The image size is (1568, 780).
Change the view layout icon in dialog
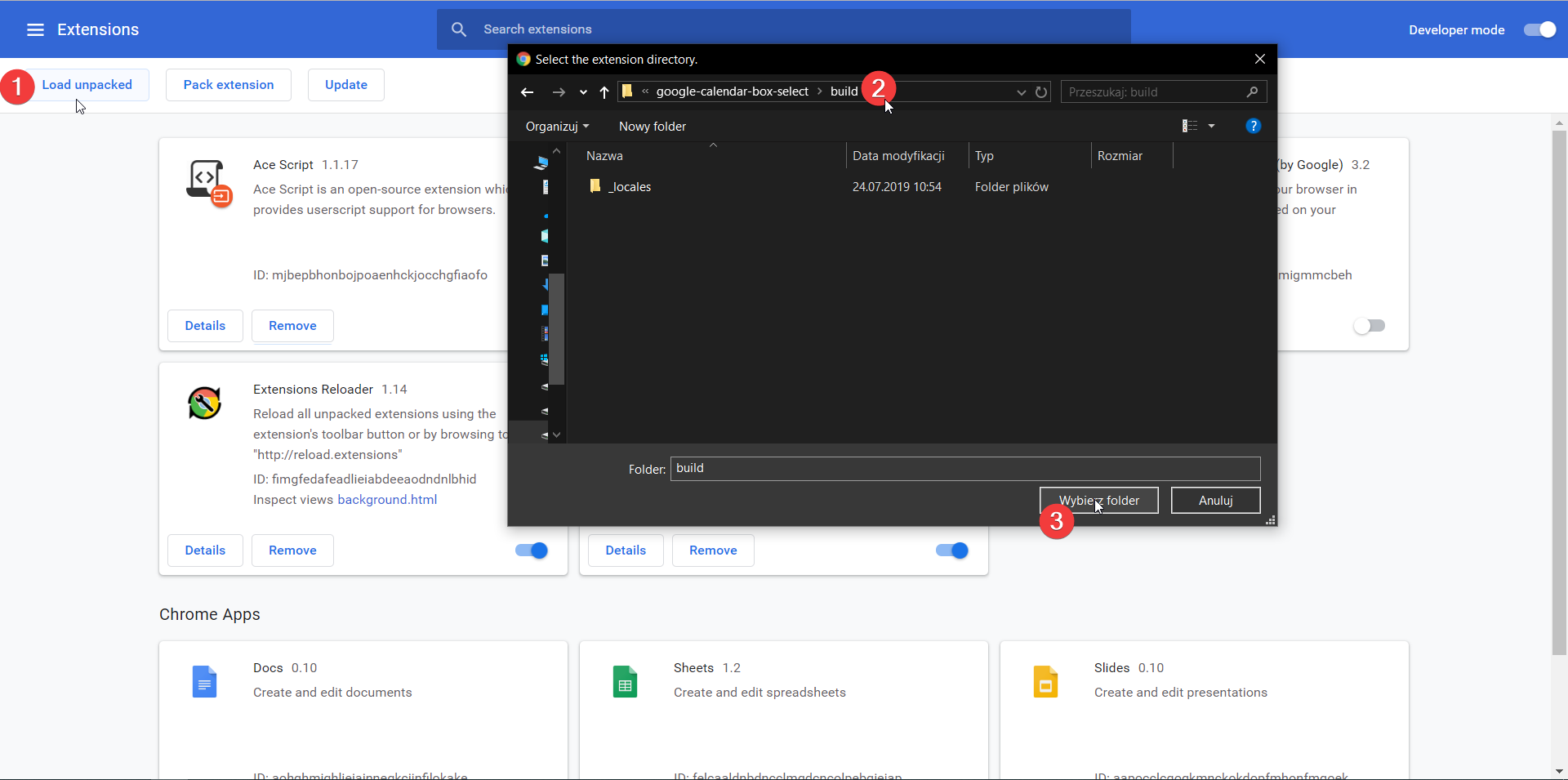tap(1190, 126)
